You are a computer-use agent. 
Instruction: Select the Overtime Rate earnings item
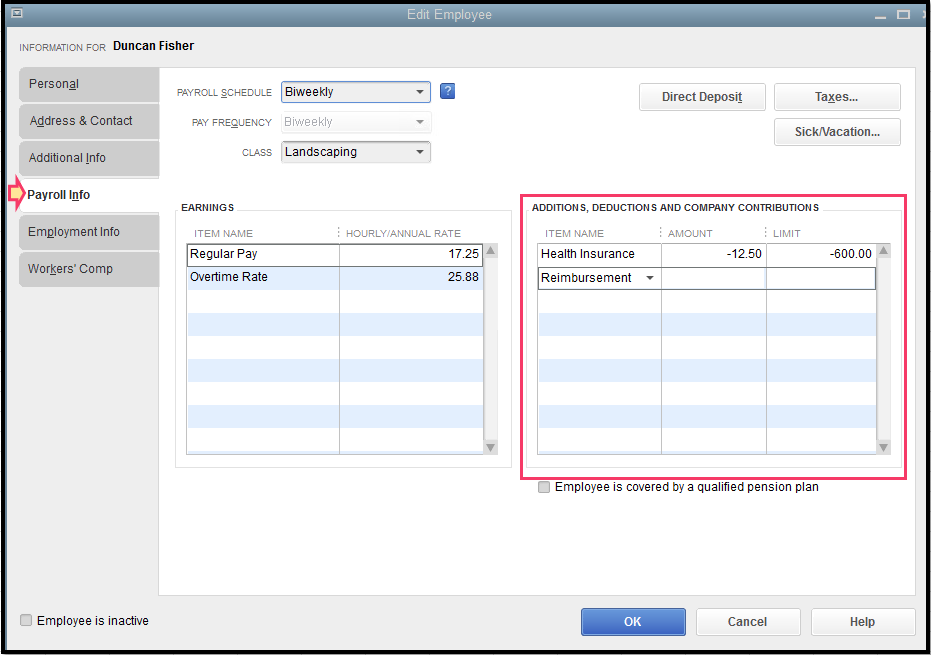point(263,277)
